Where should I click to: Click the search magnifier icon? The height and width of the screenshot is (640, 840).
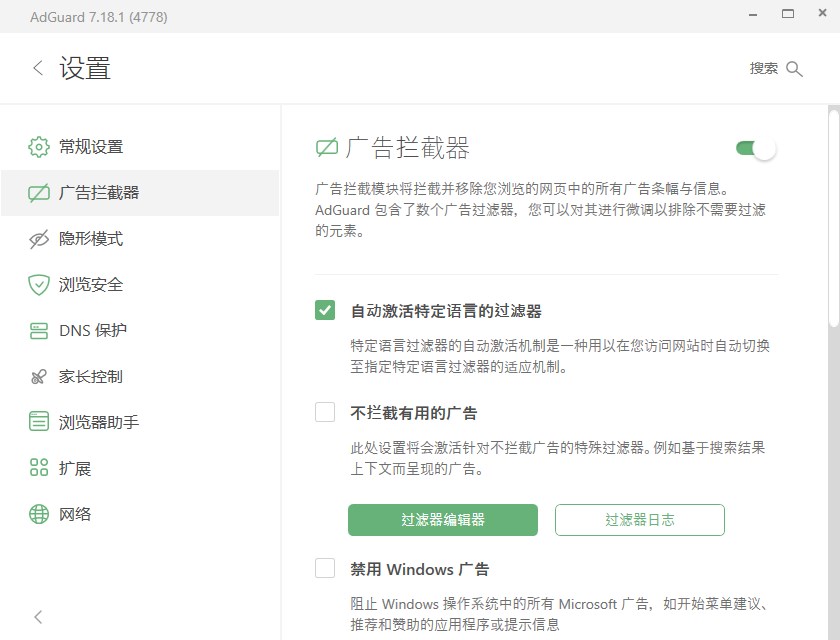tap(794, 69)
